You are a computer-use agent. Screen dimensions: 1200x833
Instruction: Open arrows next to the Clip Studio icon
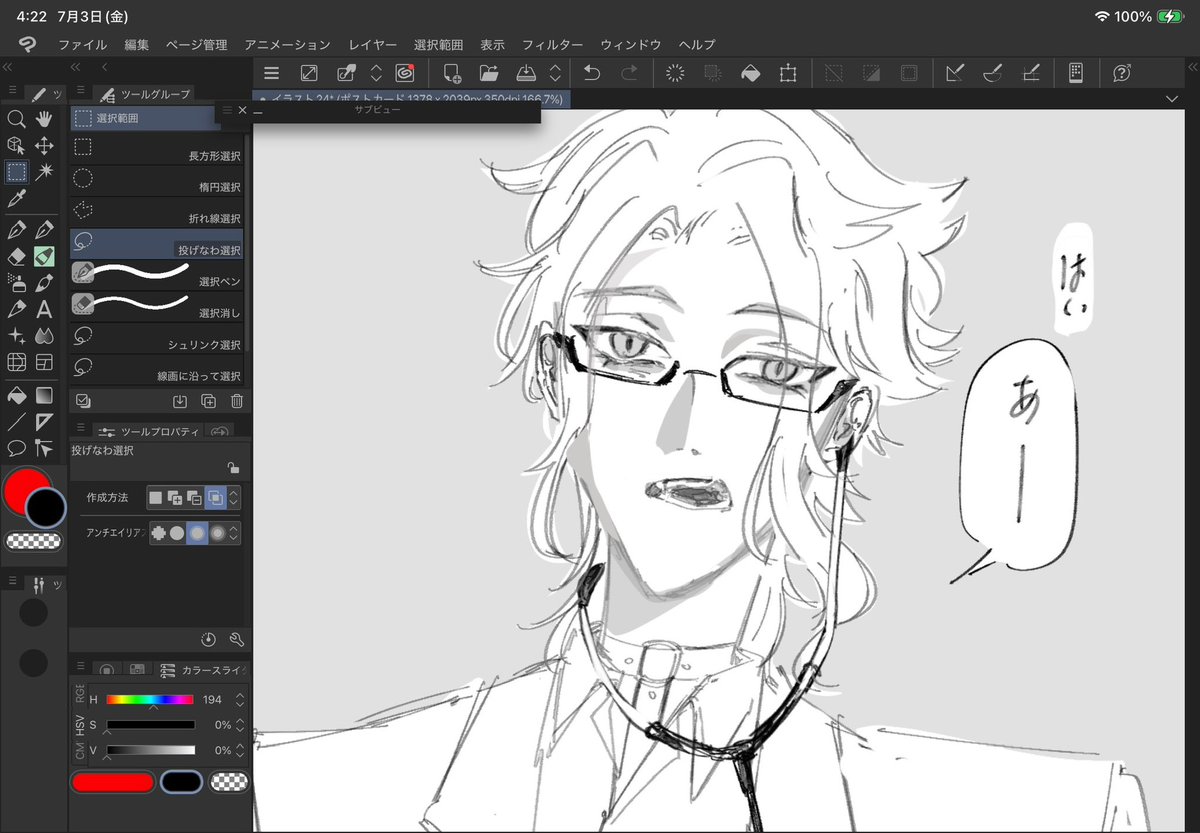tap(376, 73)
